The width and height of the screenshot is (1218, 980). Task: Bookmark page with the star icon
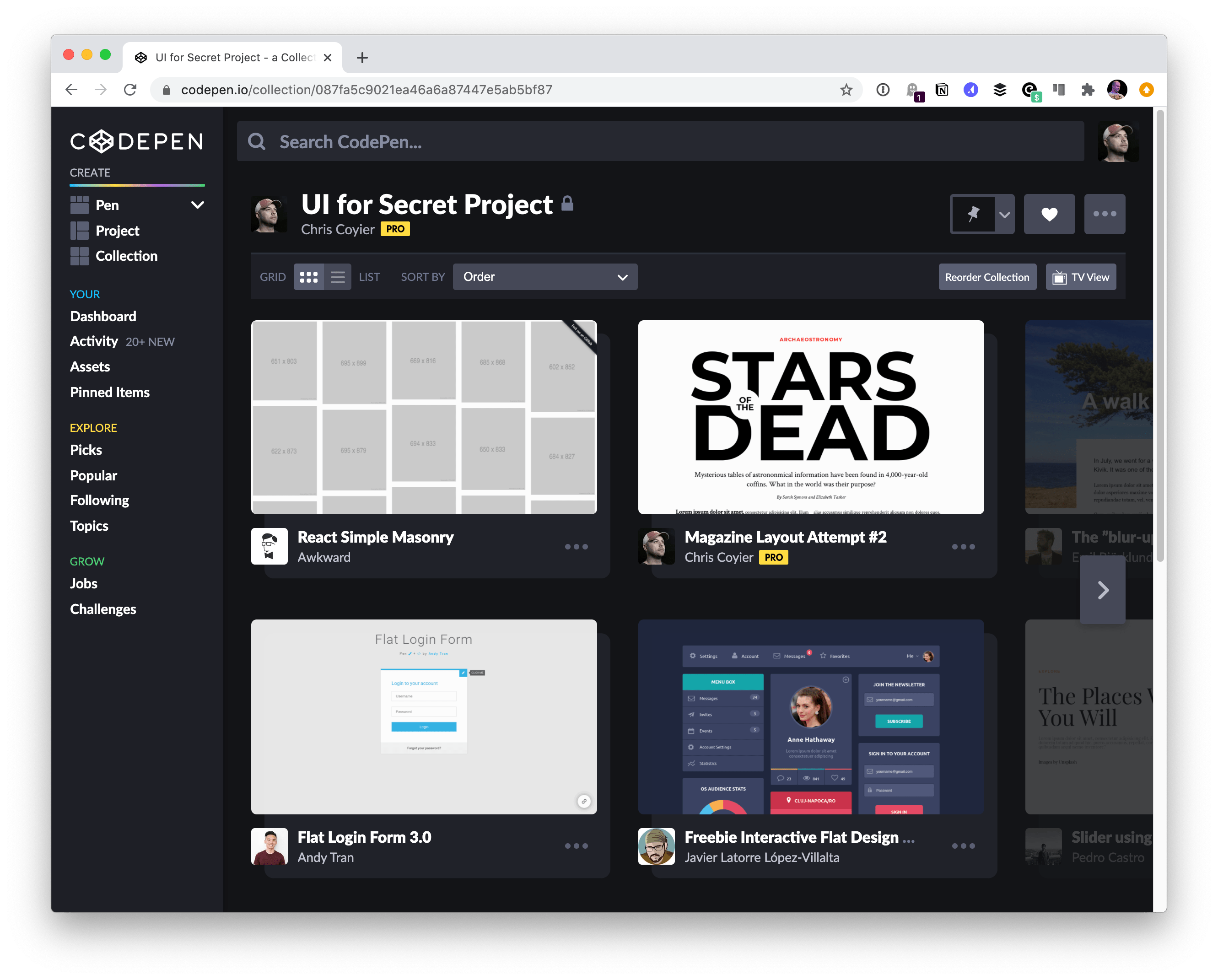pos(846,90)
